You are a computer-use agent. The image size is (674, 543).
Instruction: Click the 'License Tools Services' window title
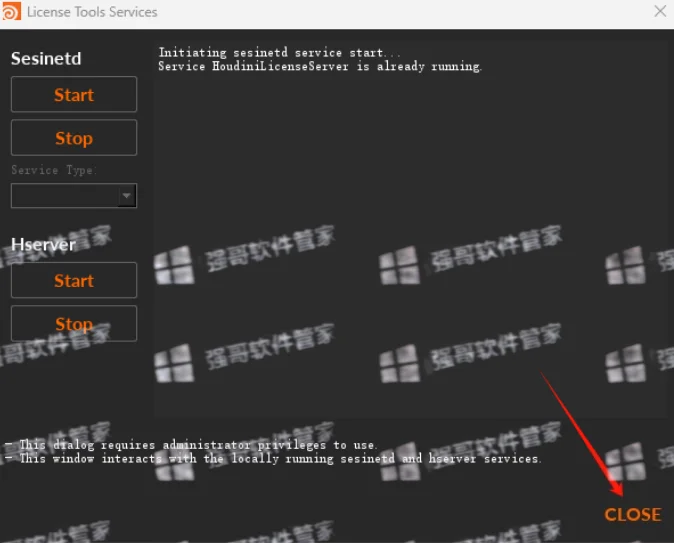point(92,12)
